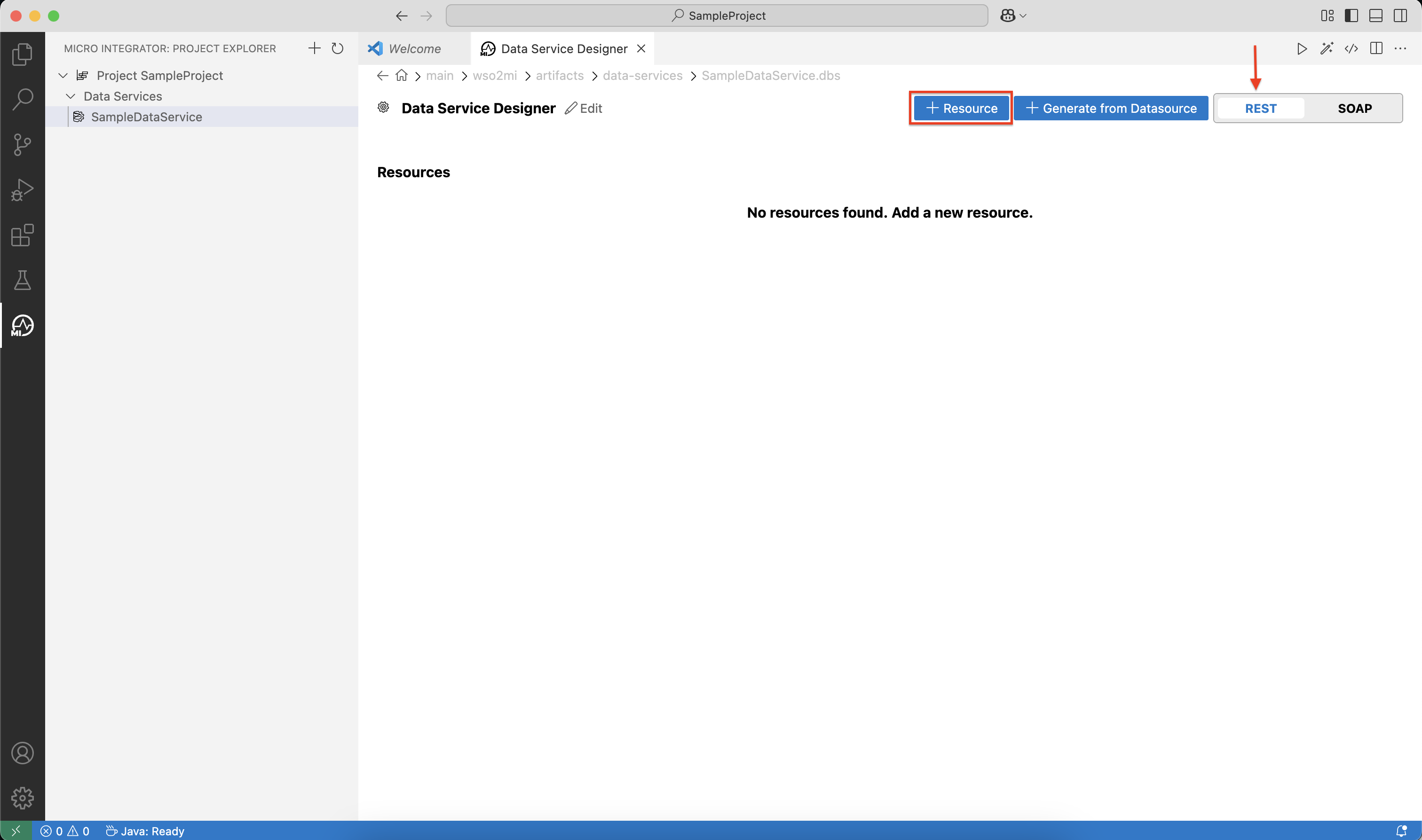Screen dimensions: 1422x840
Task: Open the Run and Debug view
Action: point(22,189)
